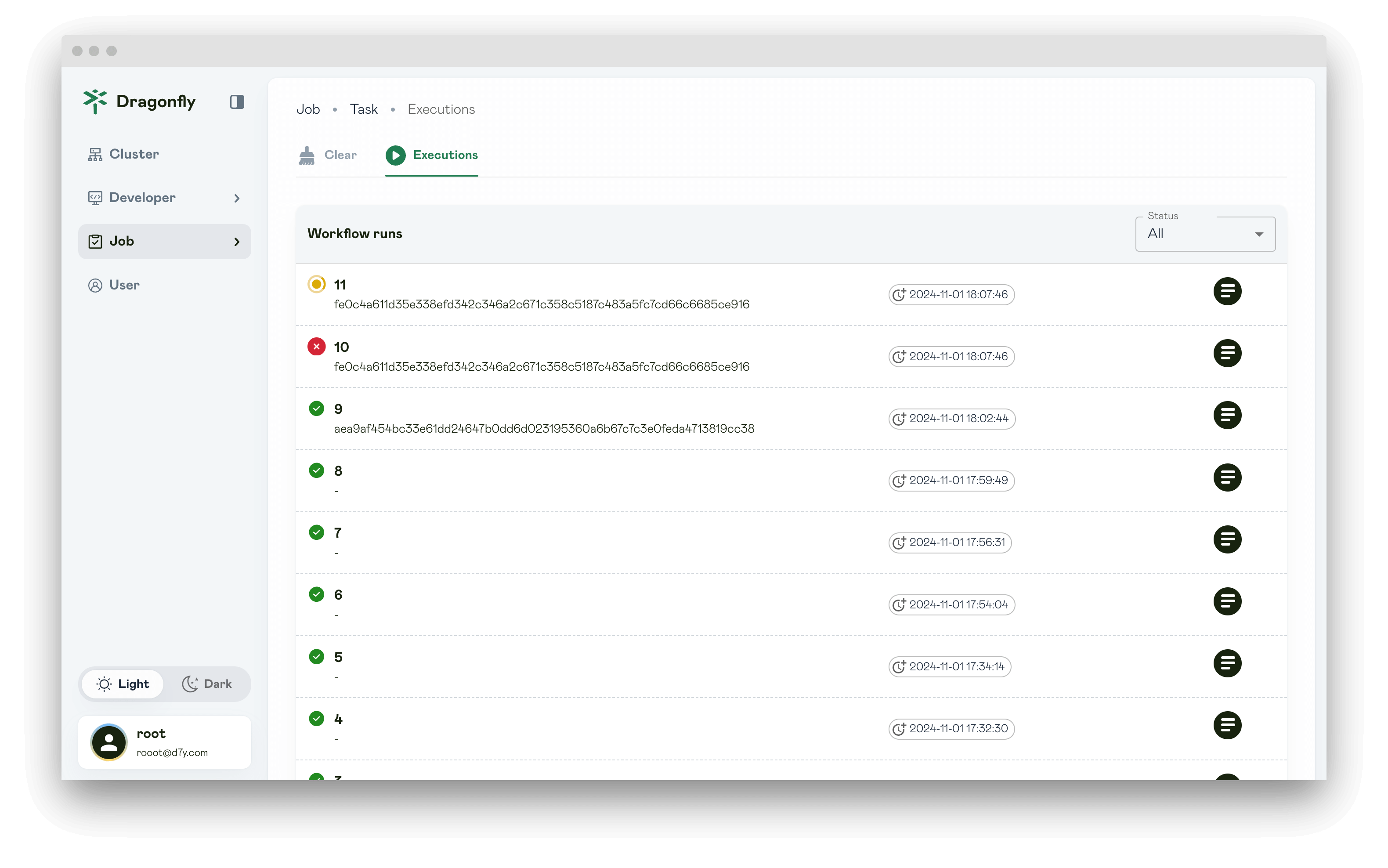Click success status icon of run 5
This screenshot has width=1388, height=868.
pyautogui.click(x=316, y=657)
